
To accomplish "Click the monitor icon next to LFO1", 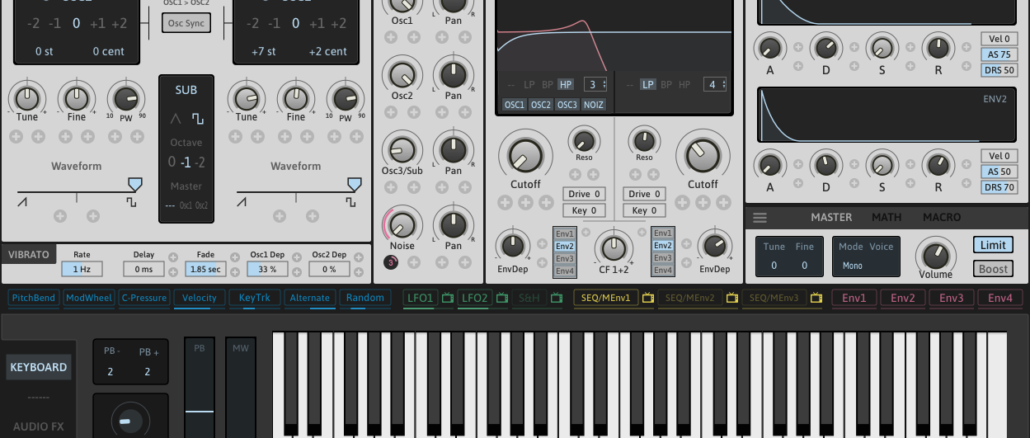I will click(447, 298).
